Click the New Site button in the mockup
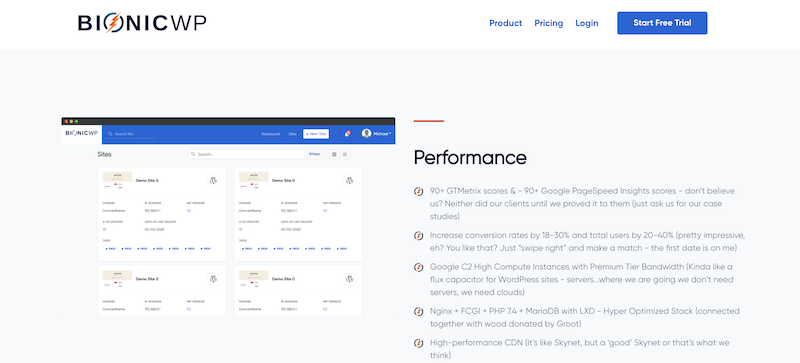 [x=316, y=134]
